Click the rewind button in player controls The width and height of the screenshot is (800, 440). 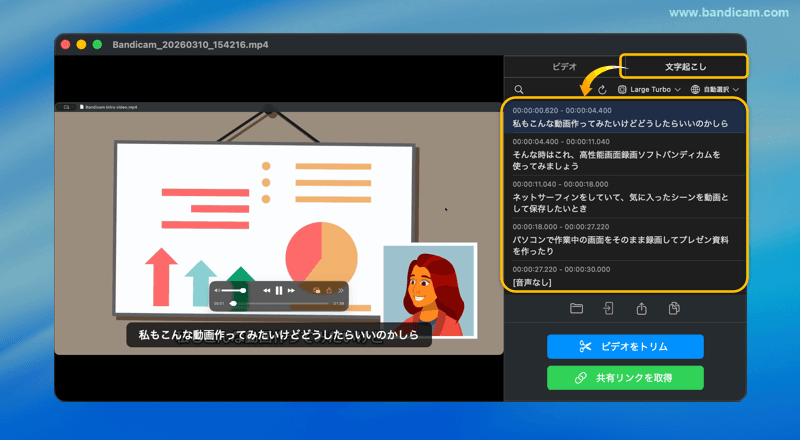[266, 290]
